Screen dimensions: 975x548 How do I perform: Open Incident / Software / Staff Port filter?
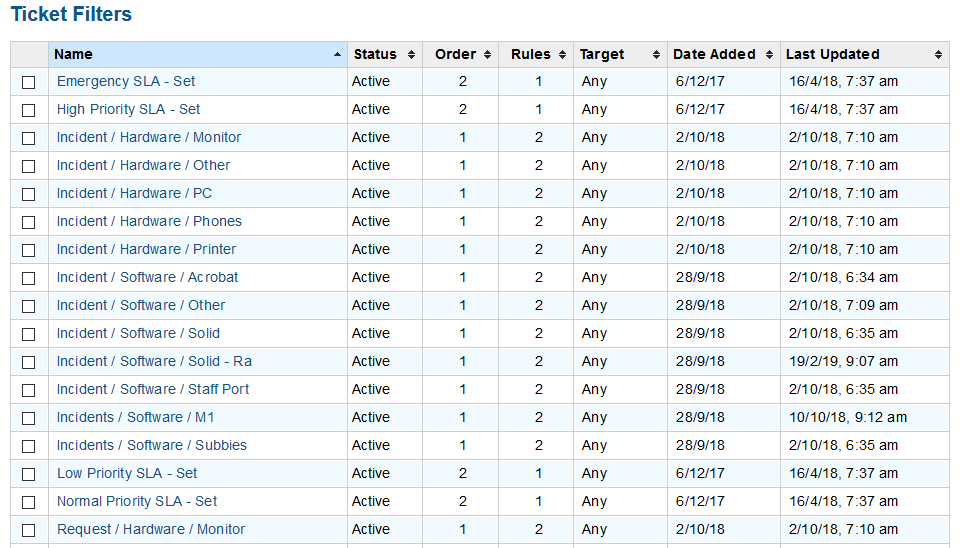[x=153, y=389]
